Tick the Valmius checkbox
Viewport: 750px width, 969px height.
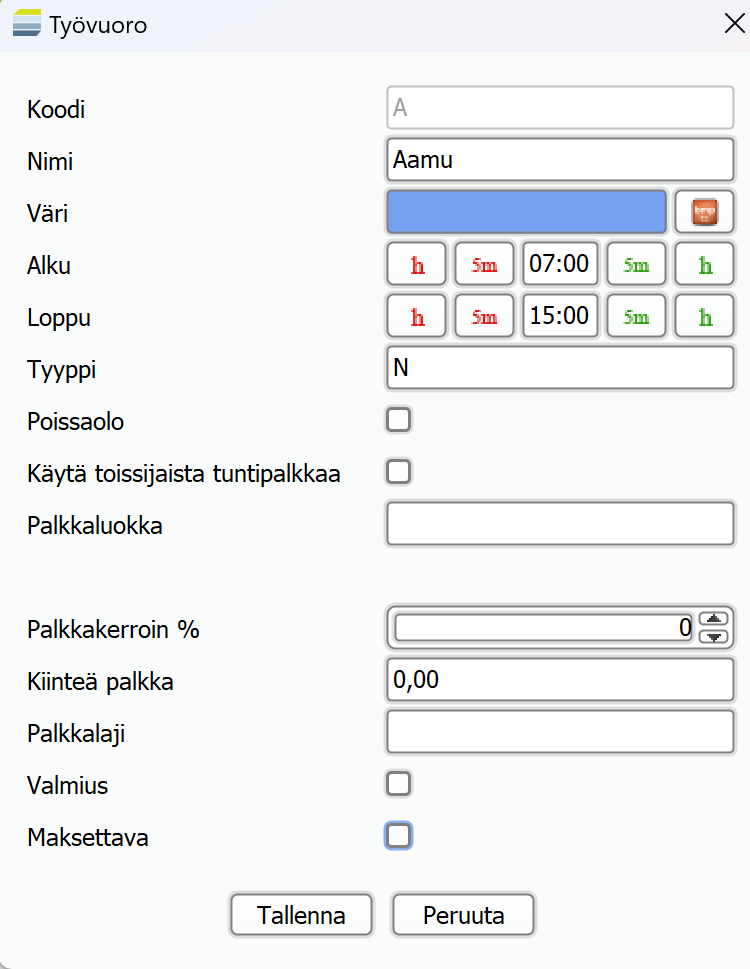[x=399, y=784]
